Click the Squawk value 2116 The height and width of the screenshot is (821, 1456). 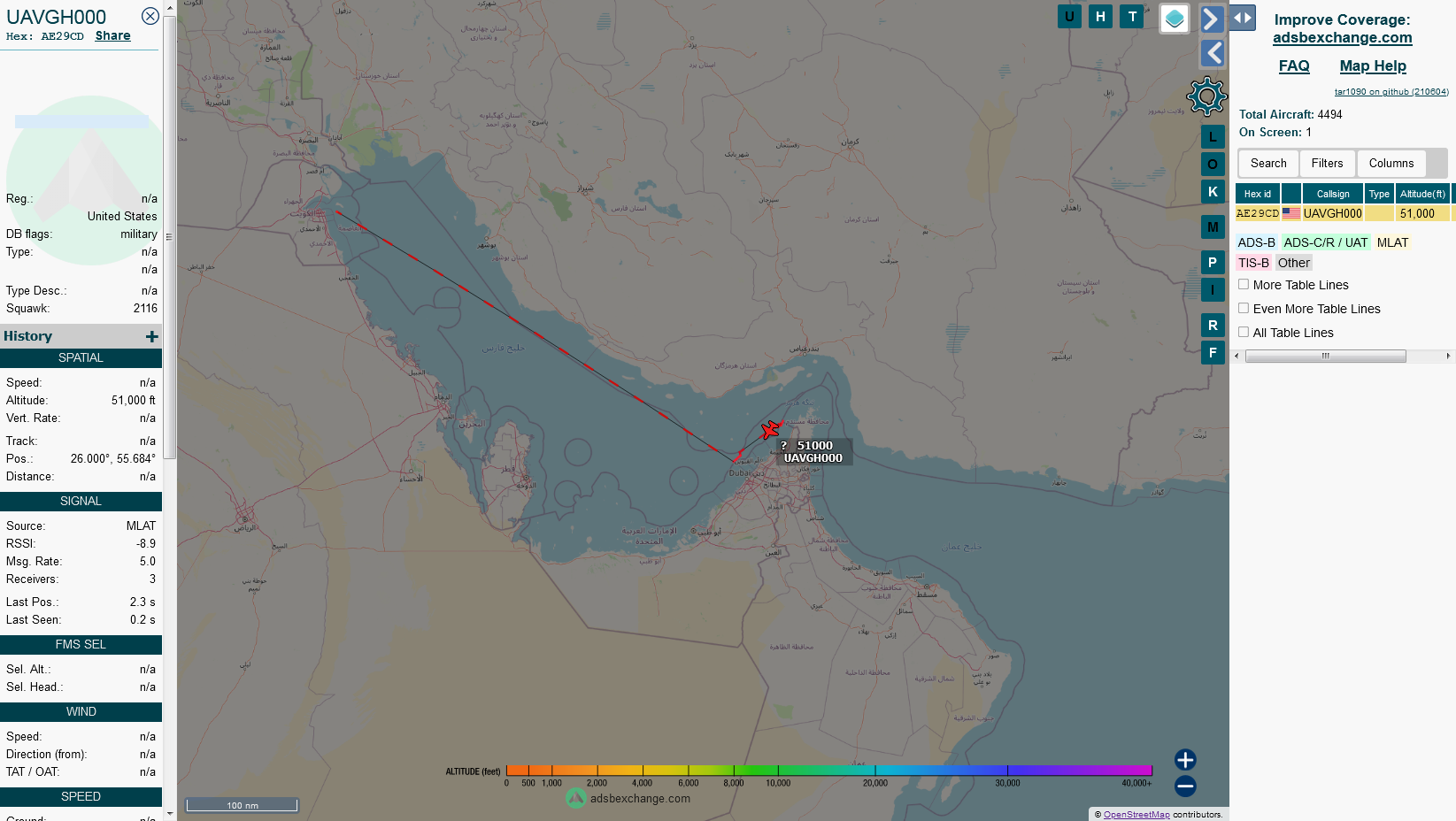145,308
